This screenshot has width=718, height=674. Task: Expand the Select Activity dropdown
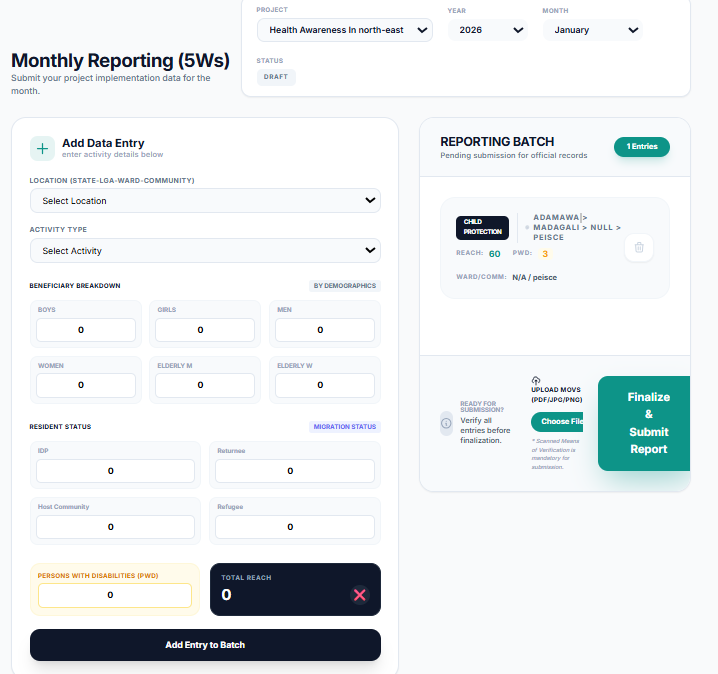point(205,250)
